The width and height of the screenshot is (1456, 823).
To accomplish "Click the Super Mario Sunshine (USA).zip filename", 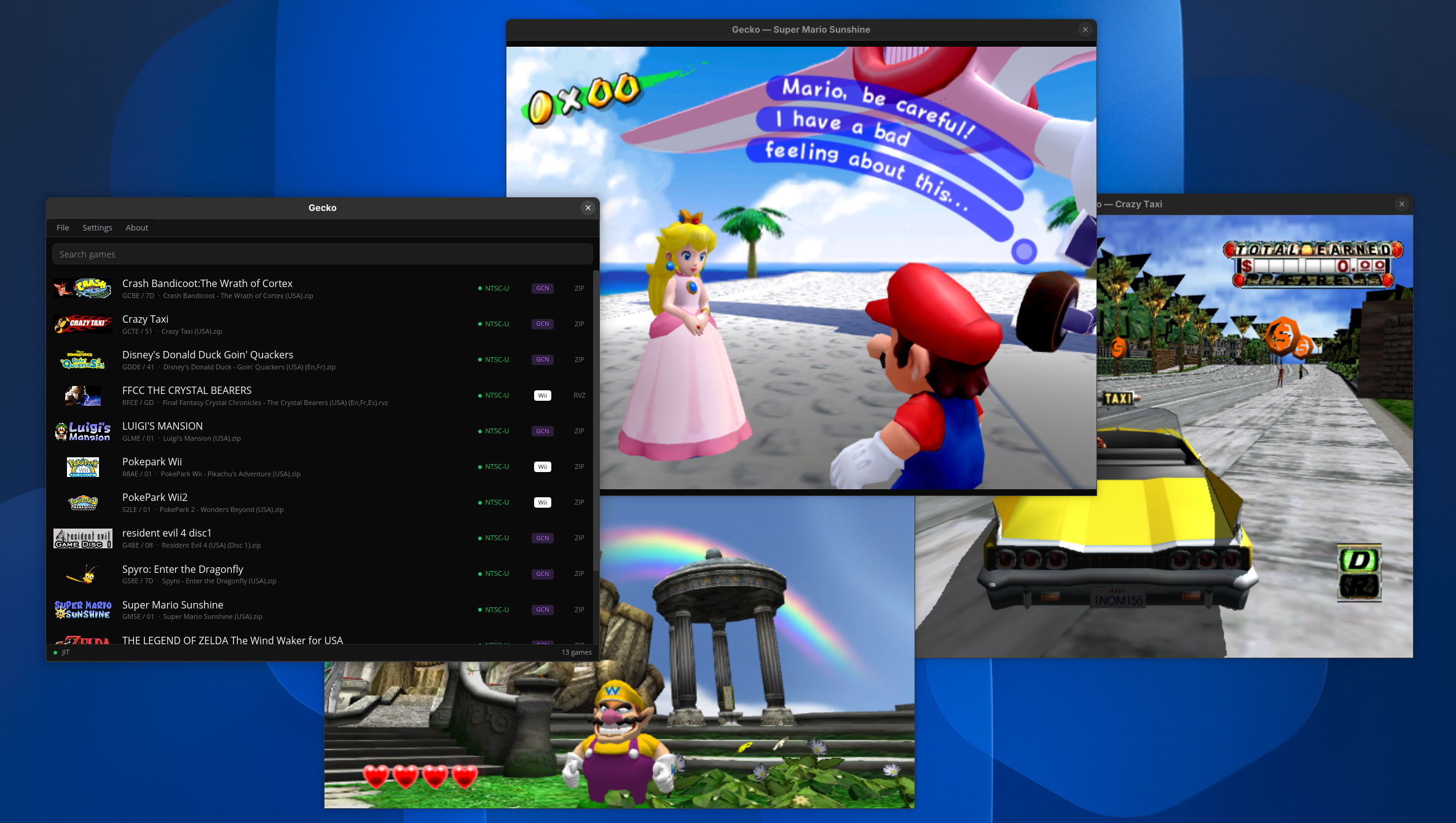I will (213, 616).
